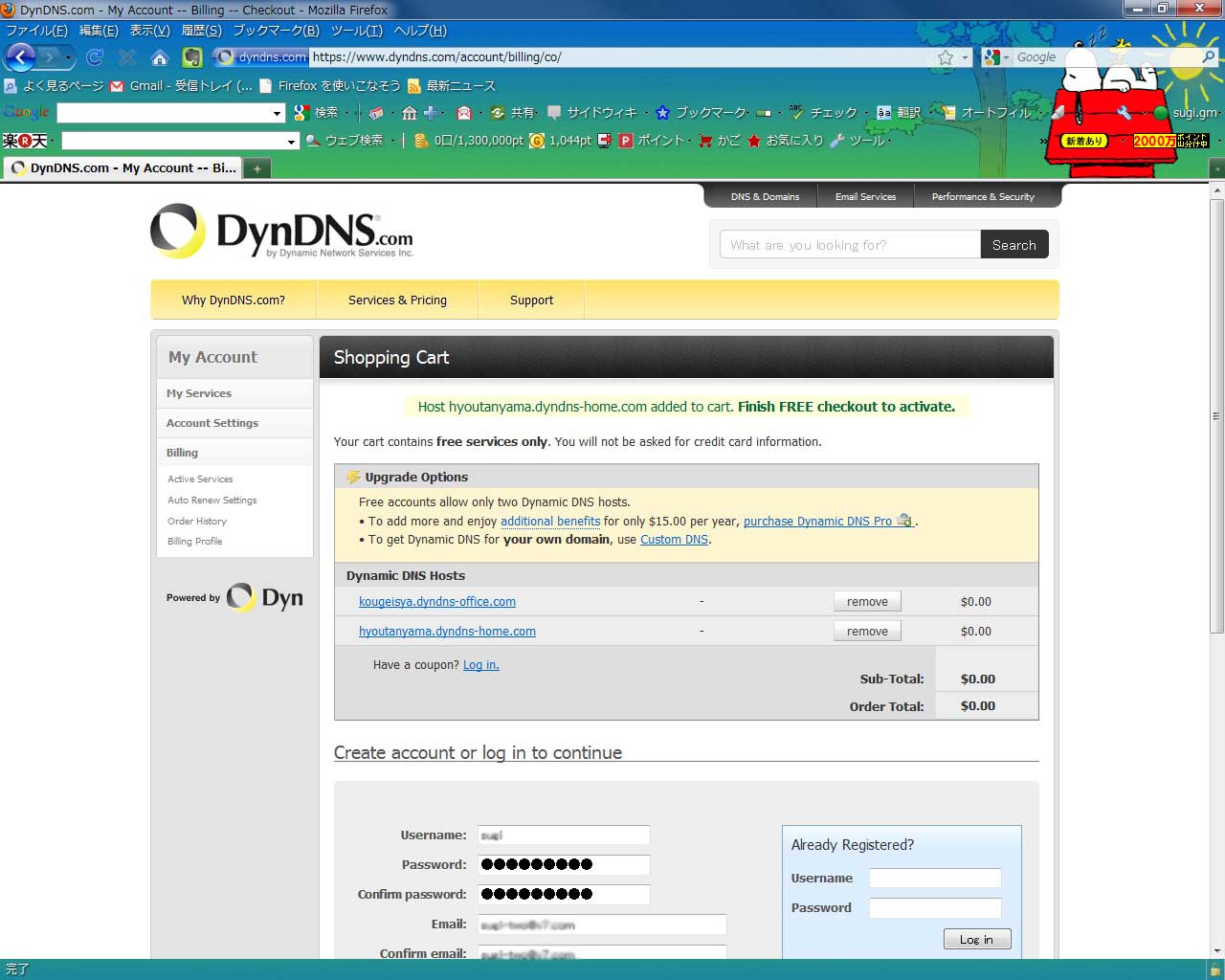Follow the purchase Dynamic DNS Pro link
1225x980 pixels.
pyautogui.click(x=817, y=522)
